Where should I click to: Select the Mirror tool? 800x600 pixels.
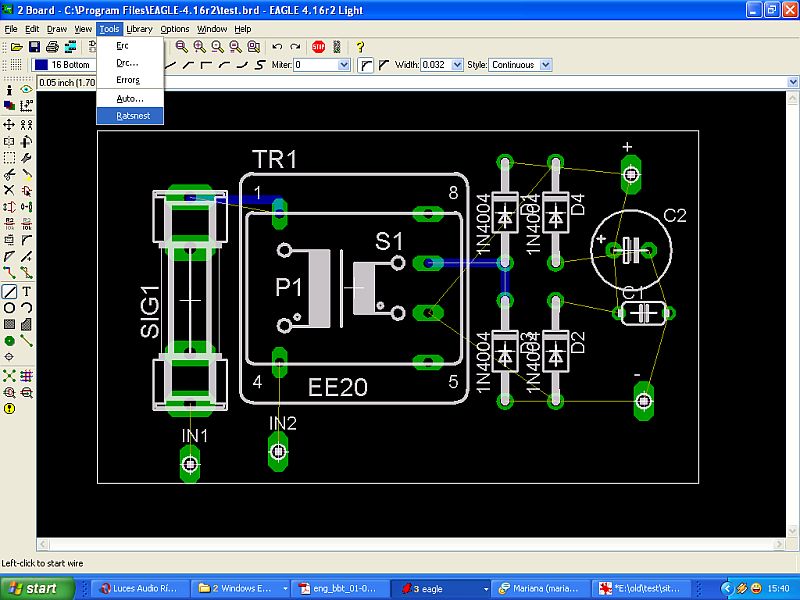[x=9, y=141]
